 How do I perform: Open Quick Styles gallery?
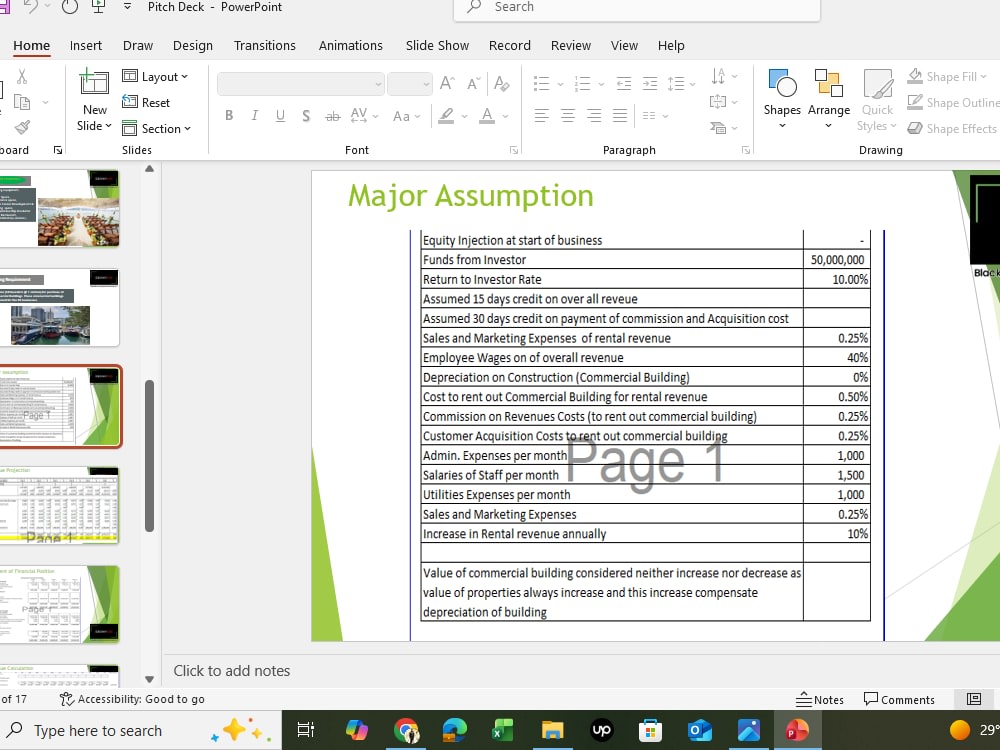pos(877,100)
